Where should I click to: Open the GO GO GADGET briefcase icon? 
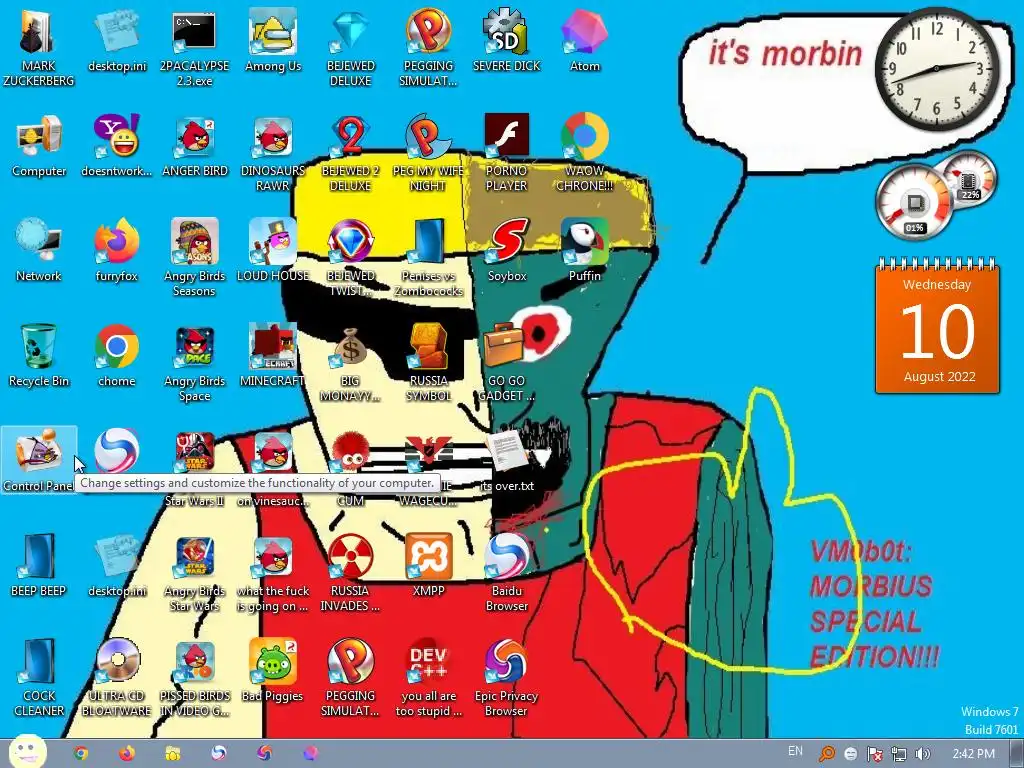coord(506,363)
